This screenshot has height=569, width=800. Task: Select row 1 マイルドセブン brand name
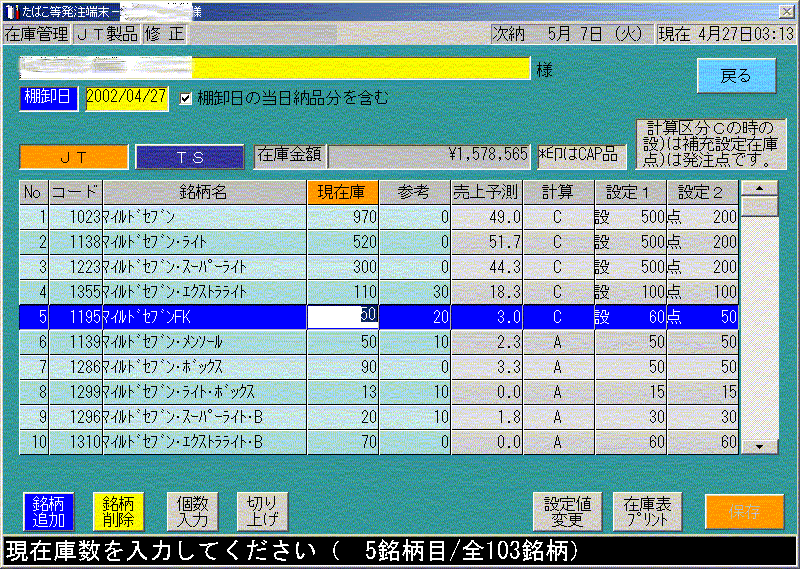[x=203, y=217]
